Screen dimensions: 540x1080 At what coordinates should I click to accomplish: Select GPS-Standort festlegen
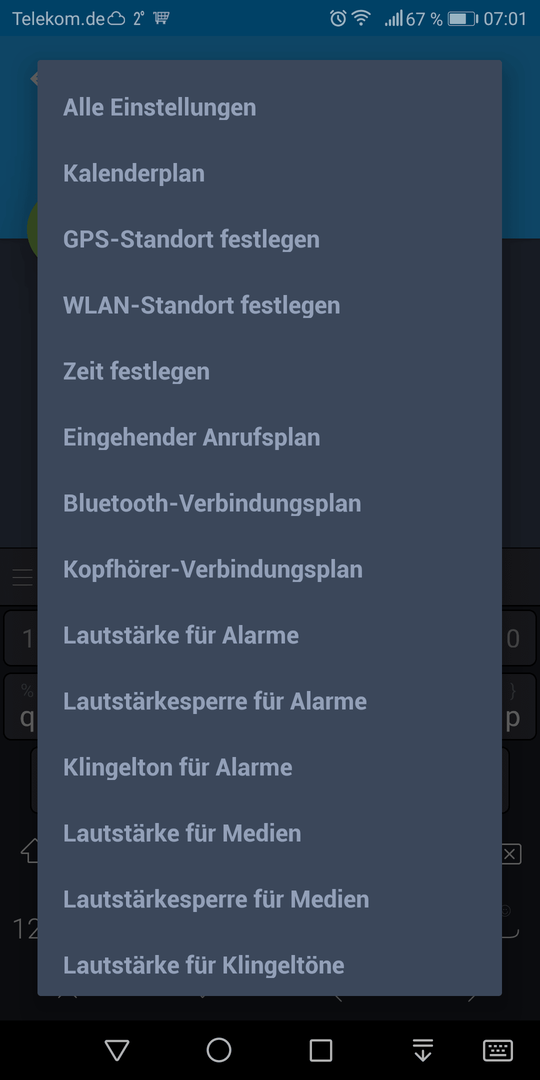coord(269,240)
